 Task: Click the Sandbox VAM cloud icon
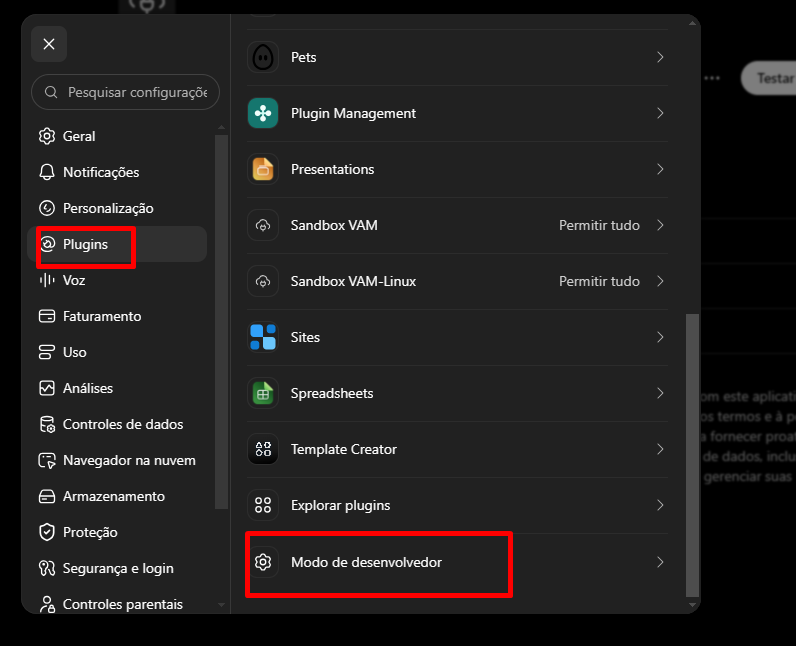point(263,225)
